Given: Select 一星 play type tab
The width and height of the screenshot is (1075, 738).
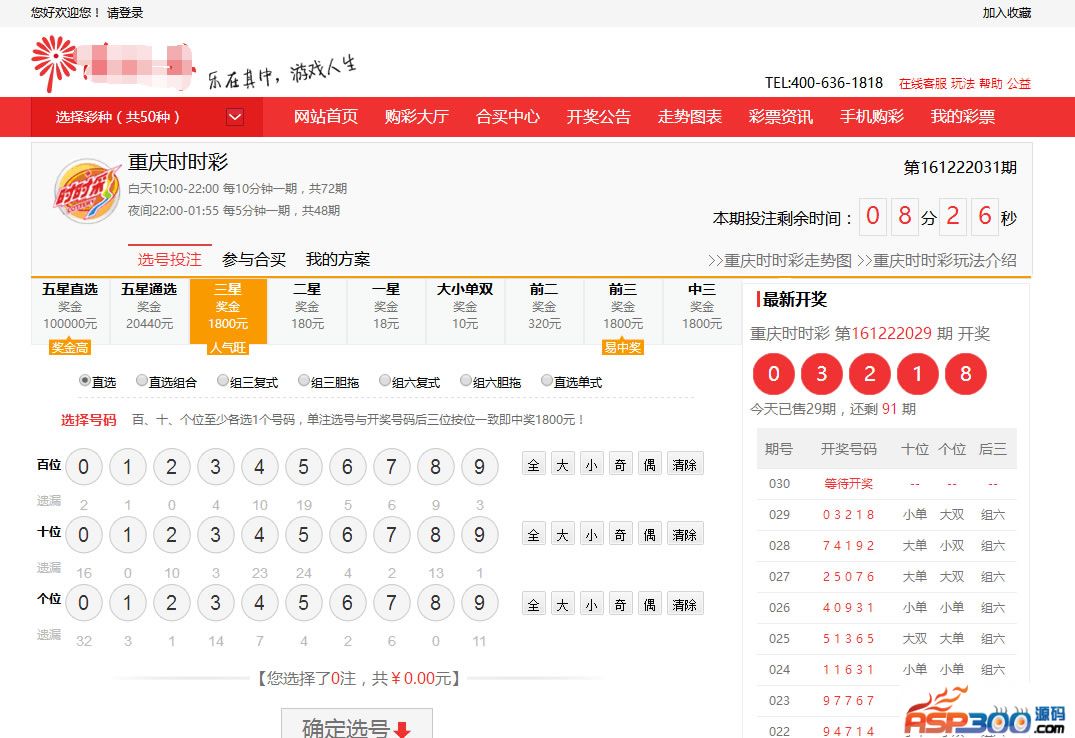Looking at the screenshot, I should (x=386, y=311).
